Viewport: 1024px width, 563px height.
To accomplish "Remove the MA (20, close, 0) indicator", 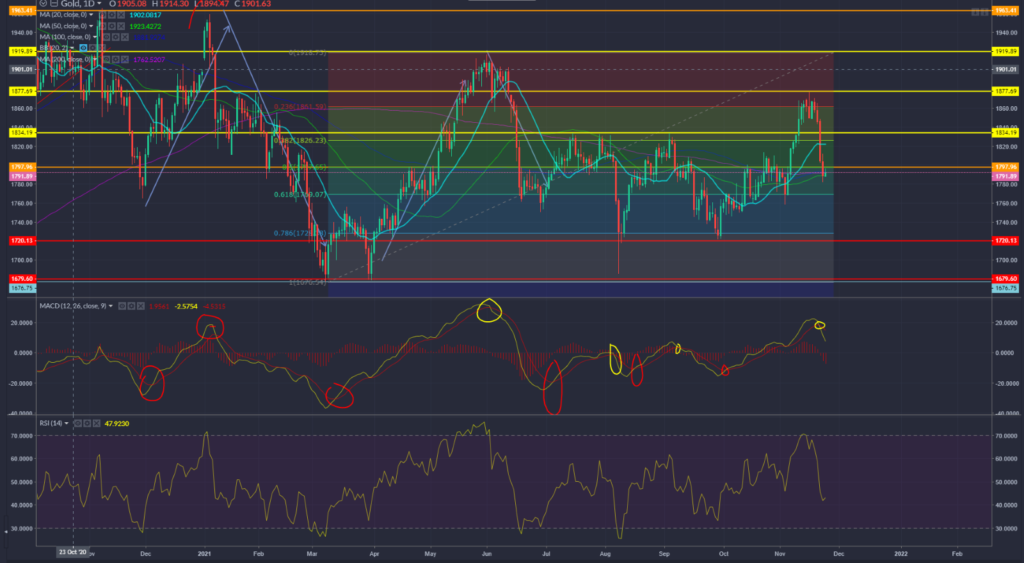I will 121,14.
